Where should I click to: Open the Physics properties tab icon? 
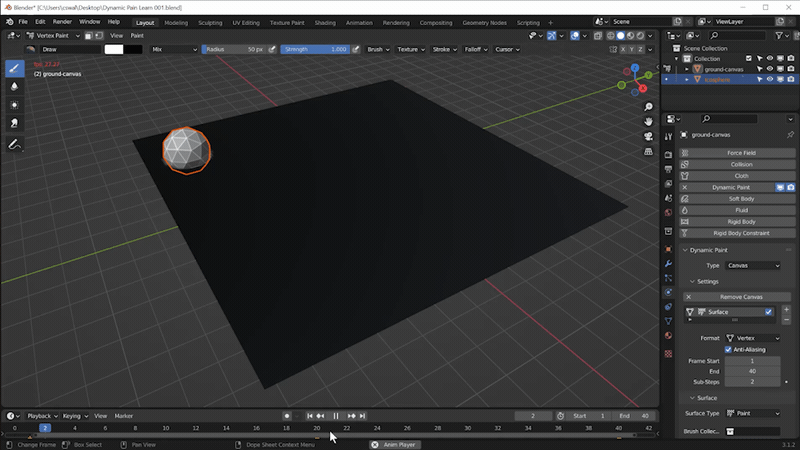[x=668, y=292]
